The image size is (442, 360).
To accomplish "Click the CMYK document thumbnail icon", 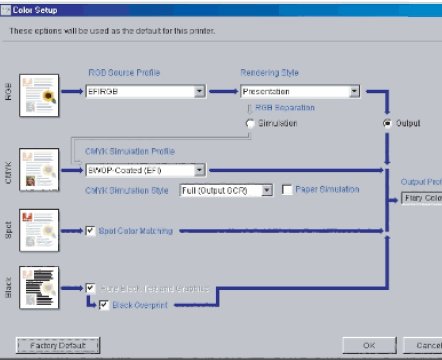I will tap(39, 170).
